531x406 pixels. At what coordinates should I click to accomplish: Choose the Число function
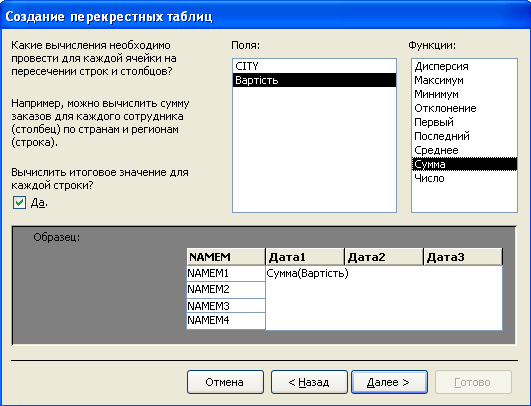click(x=464, y=178)
